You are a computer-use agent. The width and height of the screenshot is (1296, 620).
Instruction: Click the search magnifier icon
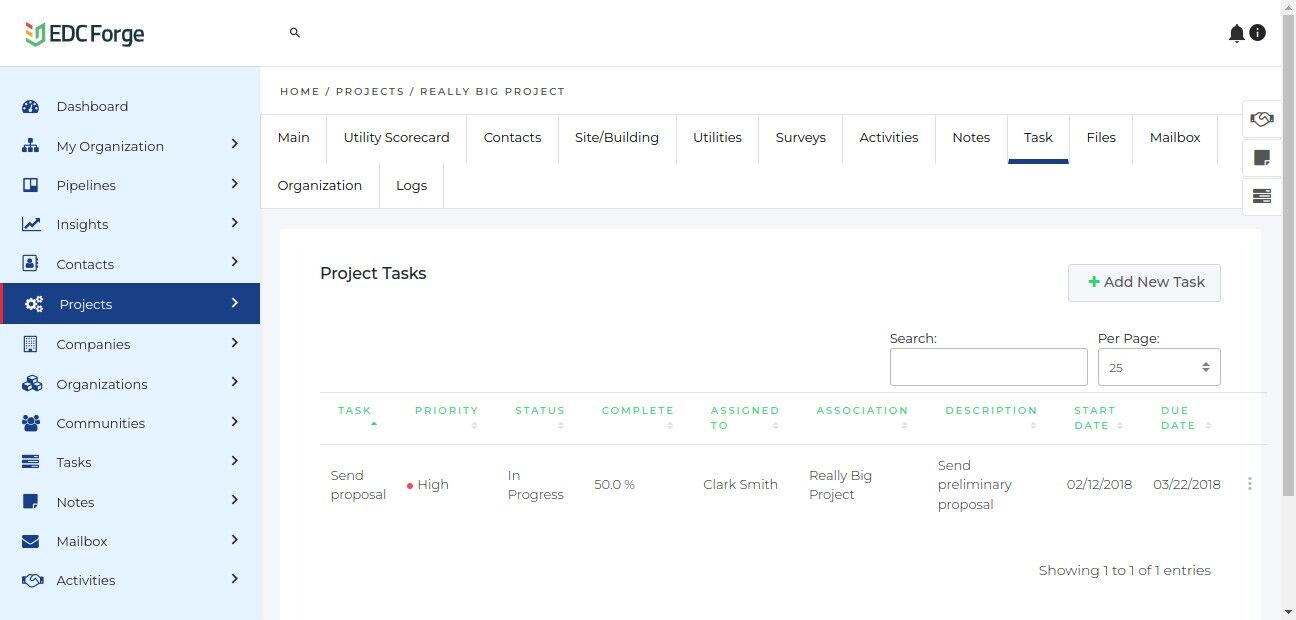295,33
